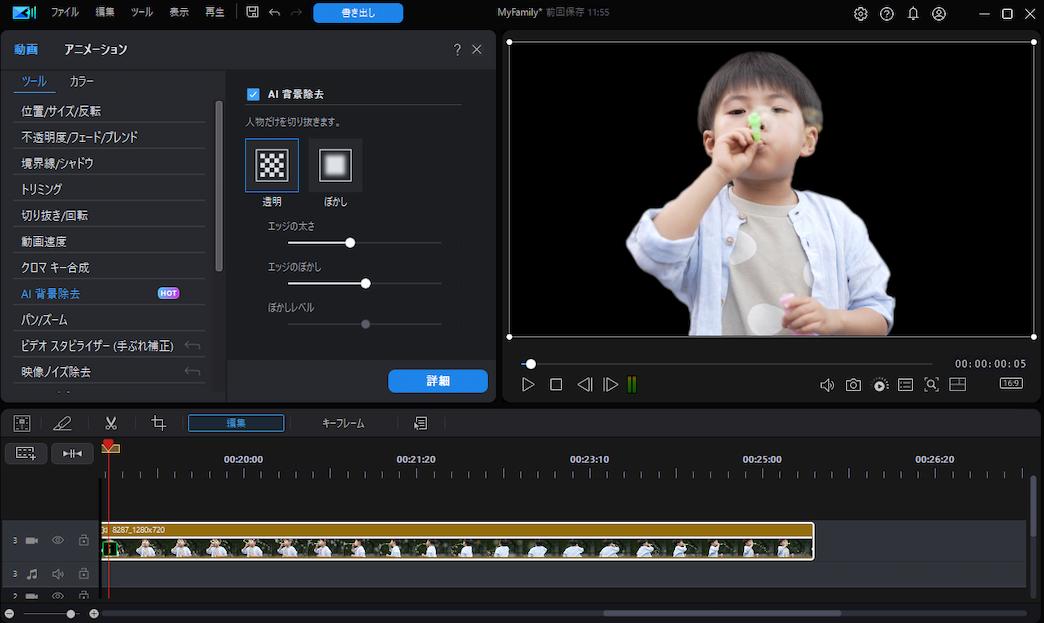The height and width of the screenshot is (623, 1044).
Task: Click the 詳細 button in the settings panel
Action: point(438,381)
